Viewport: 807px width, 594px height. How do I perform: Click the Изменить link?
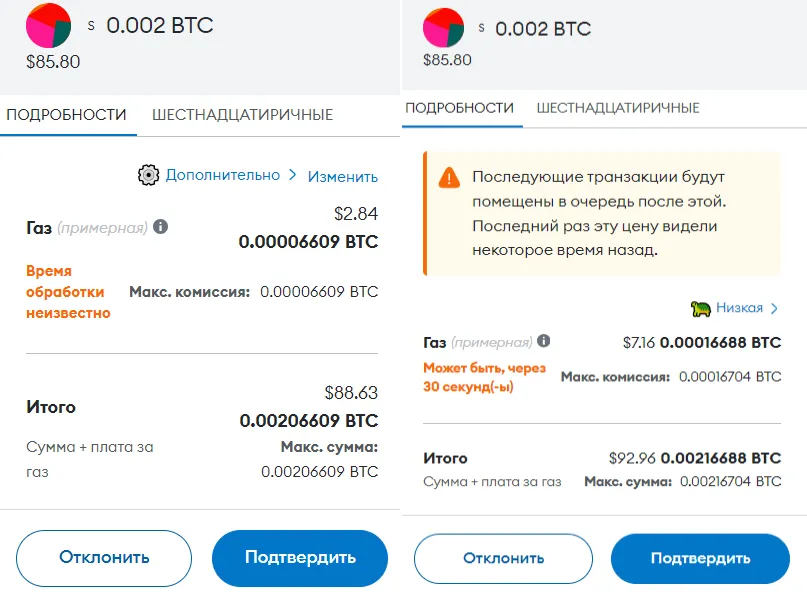(x=343, y=176)
